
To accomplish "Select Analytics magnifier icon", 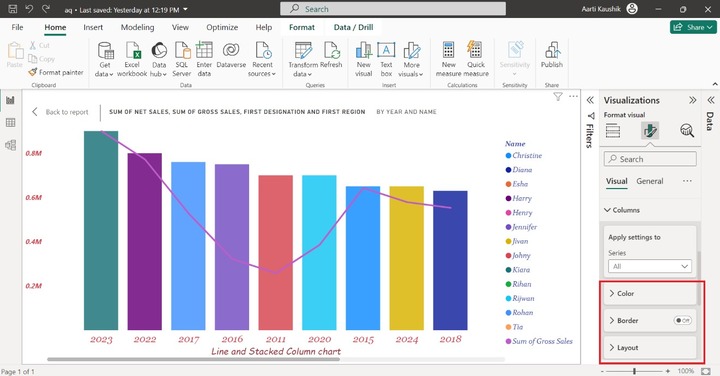I will (687, 131).
